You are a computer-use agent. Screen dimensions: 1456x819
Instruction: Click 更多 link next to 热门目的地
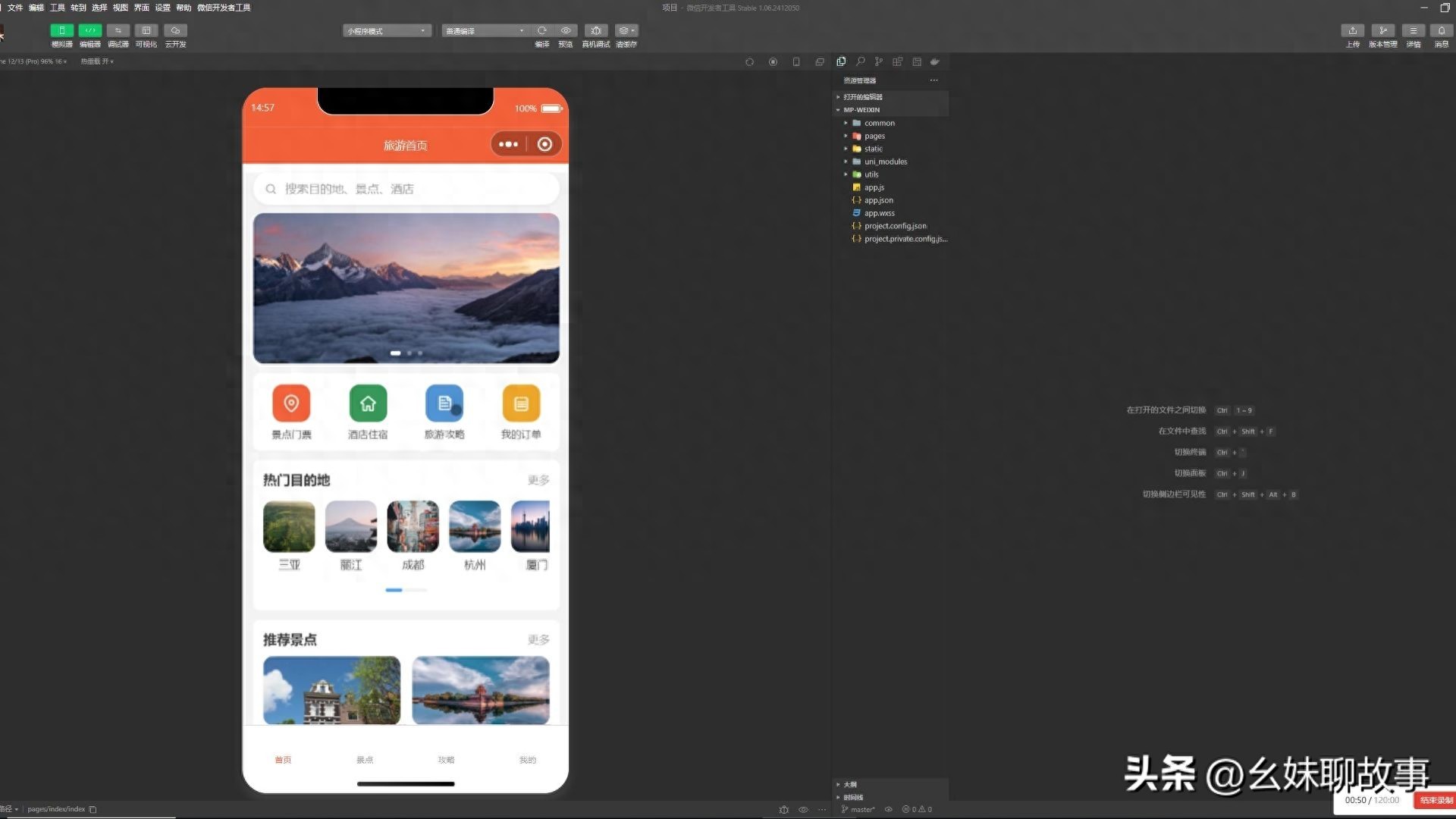(x=538, y=480)
